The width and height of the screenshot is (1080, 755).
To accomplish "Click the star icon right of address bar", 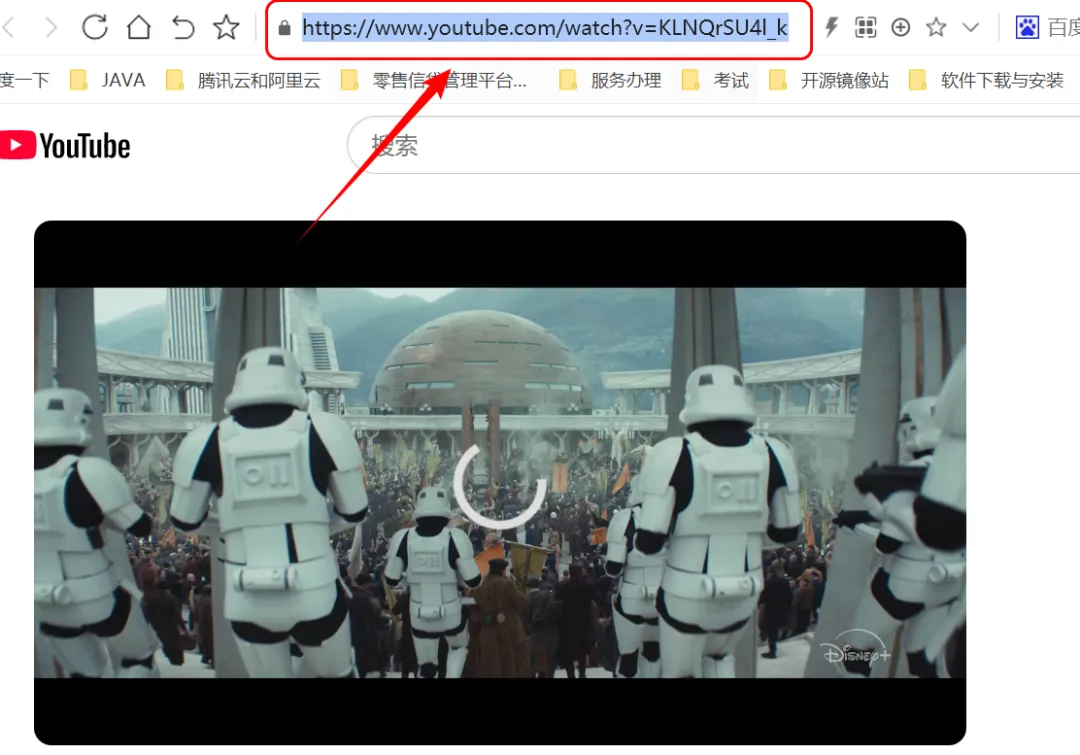I will [936, 28].
